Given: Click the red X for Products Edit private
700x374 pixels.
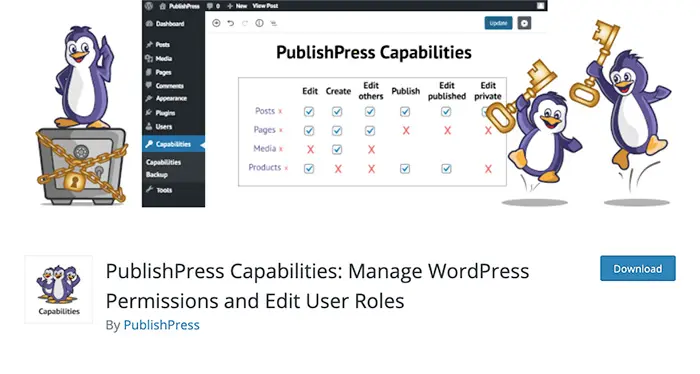Looking at the screenshot, I should pyautogui.click(x=488, y=169).
